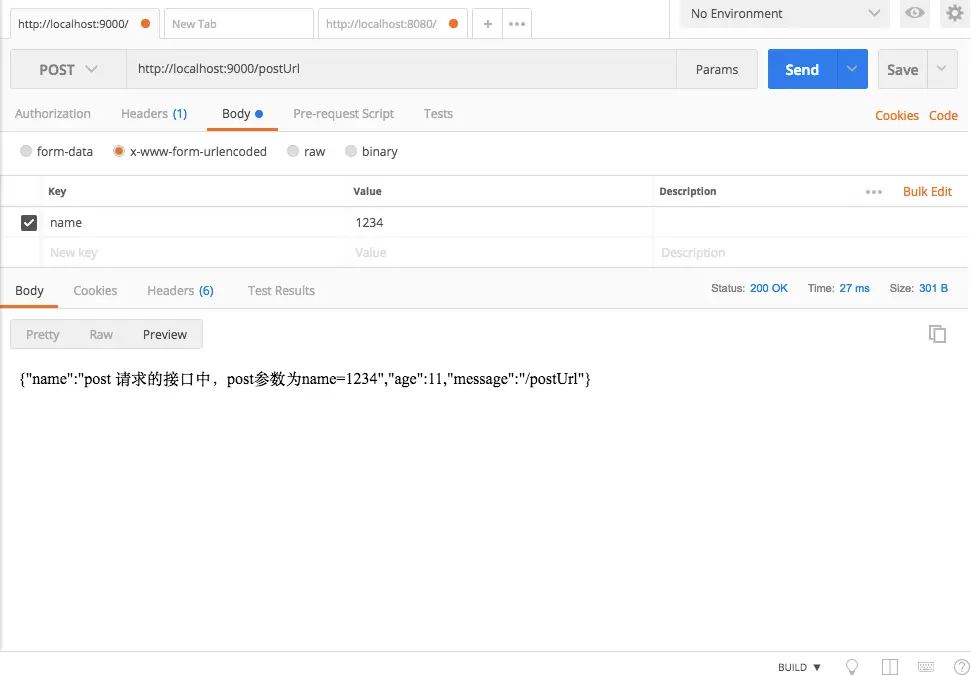Screen dimensions: 971x675
Task: Click the 200 OK status text
Action: 769,288
